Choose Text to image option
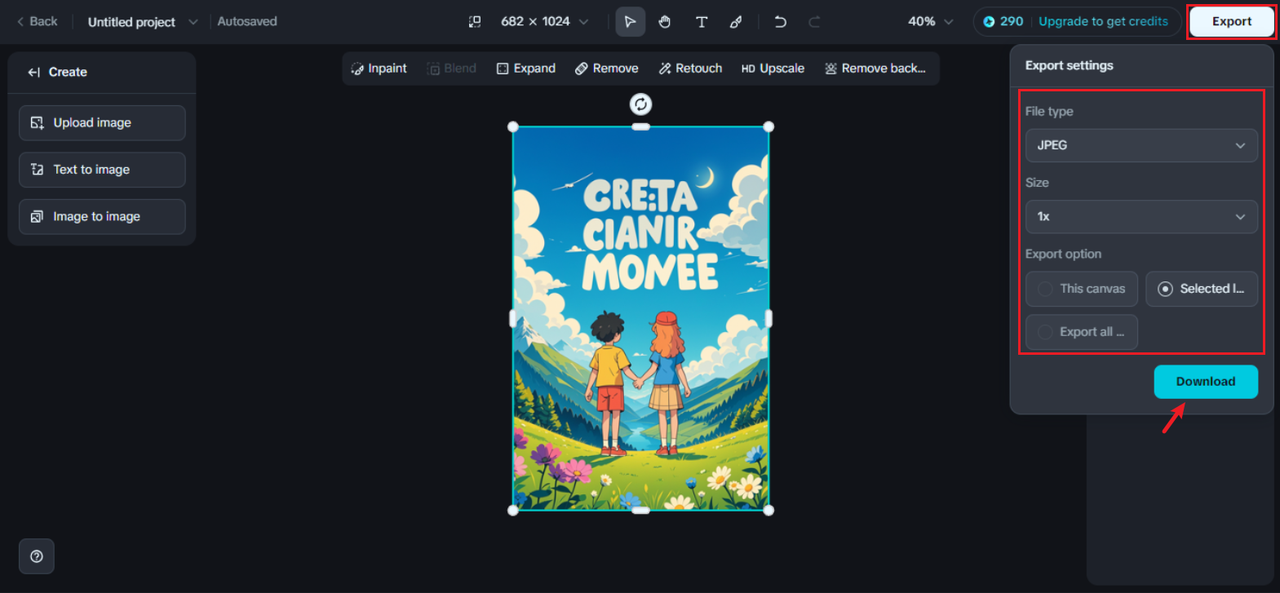Image resolution: width=1280 pixels, height=593 pixels. [102, 170]
